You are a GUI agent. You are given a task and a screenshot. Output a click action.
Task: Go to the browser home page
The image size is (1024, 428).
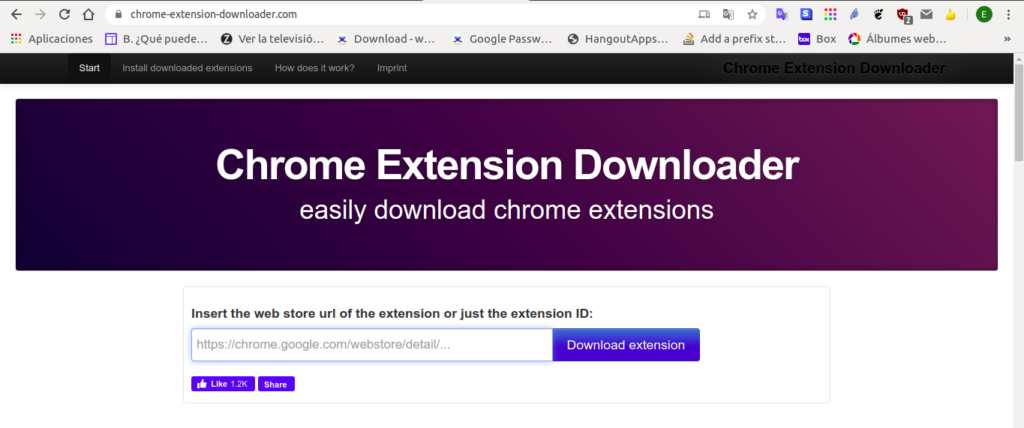[x=88, y=14]
